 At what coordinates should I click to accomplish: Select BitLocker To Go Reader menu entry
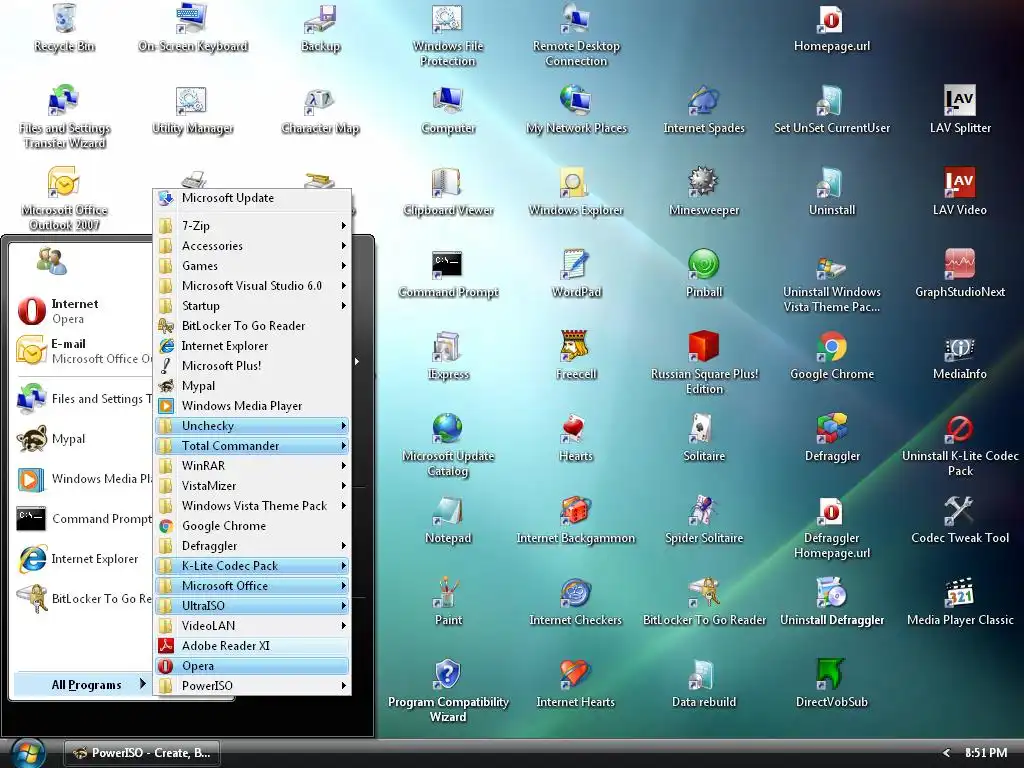pyautogui.click(x=252, y=325)
